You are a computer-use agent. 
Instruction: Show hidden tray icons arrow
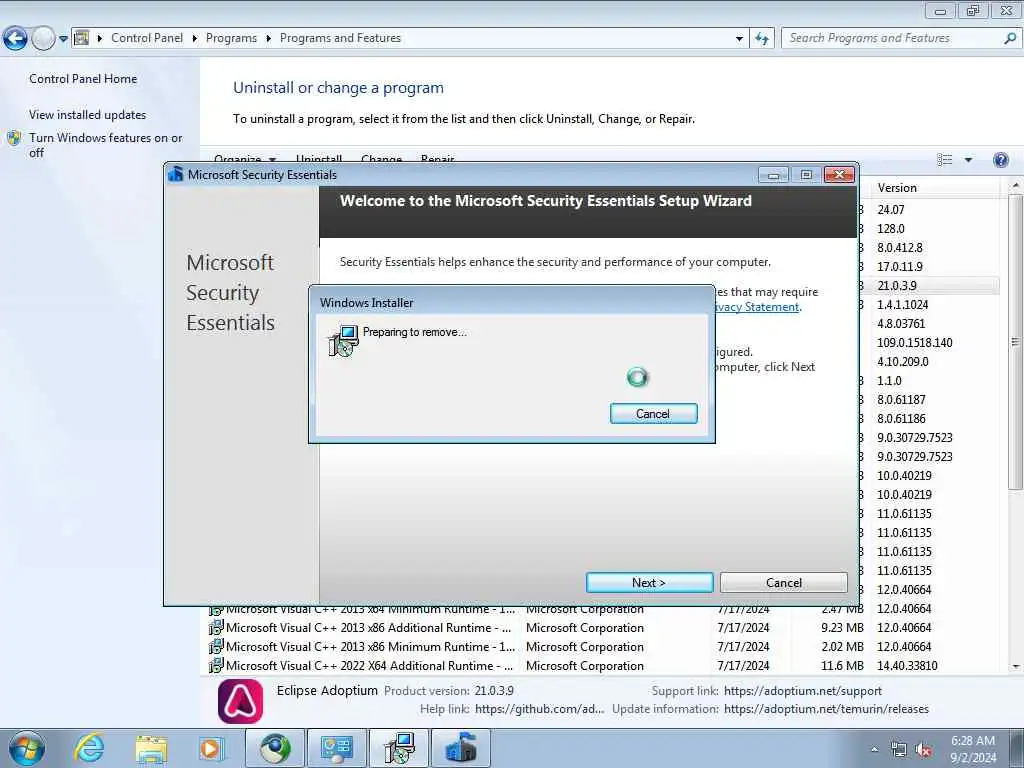(x=874, y=749)
